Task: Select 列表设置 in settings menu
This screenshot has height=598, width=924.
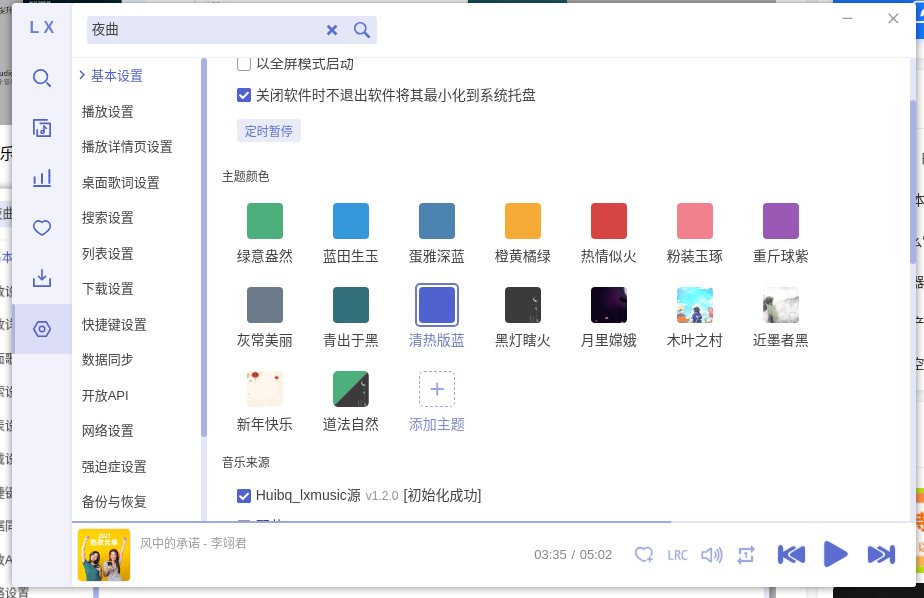Action: click(x=108, y=253)
